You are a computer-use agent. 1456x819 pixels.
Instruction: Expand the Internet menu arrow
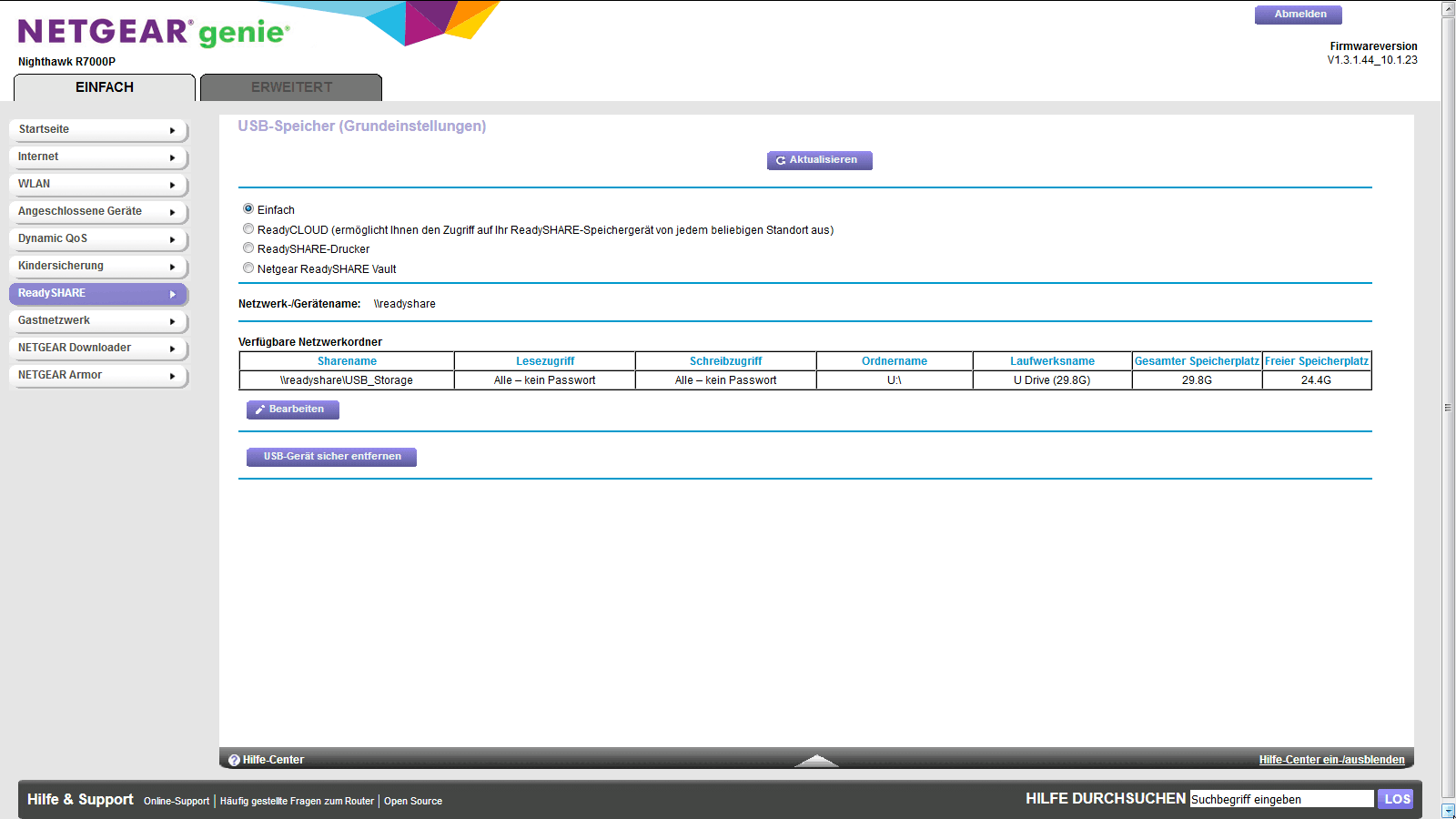click(x=172, y=157)
